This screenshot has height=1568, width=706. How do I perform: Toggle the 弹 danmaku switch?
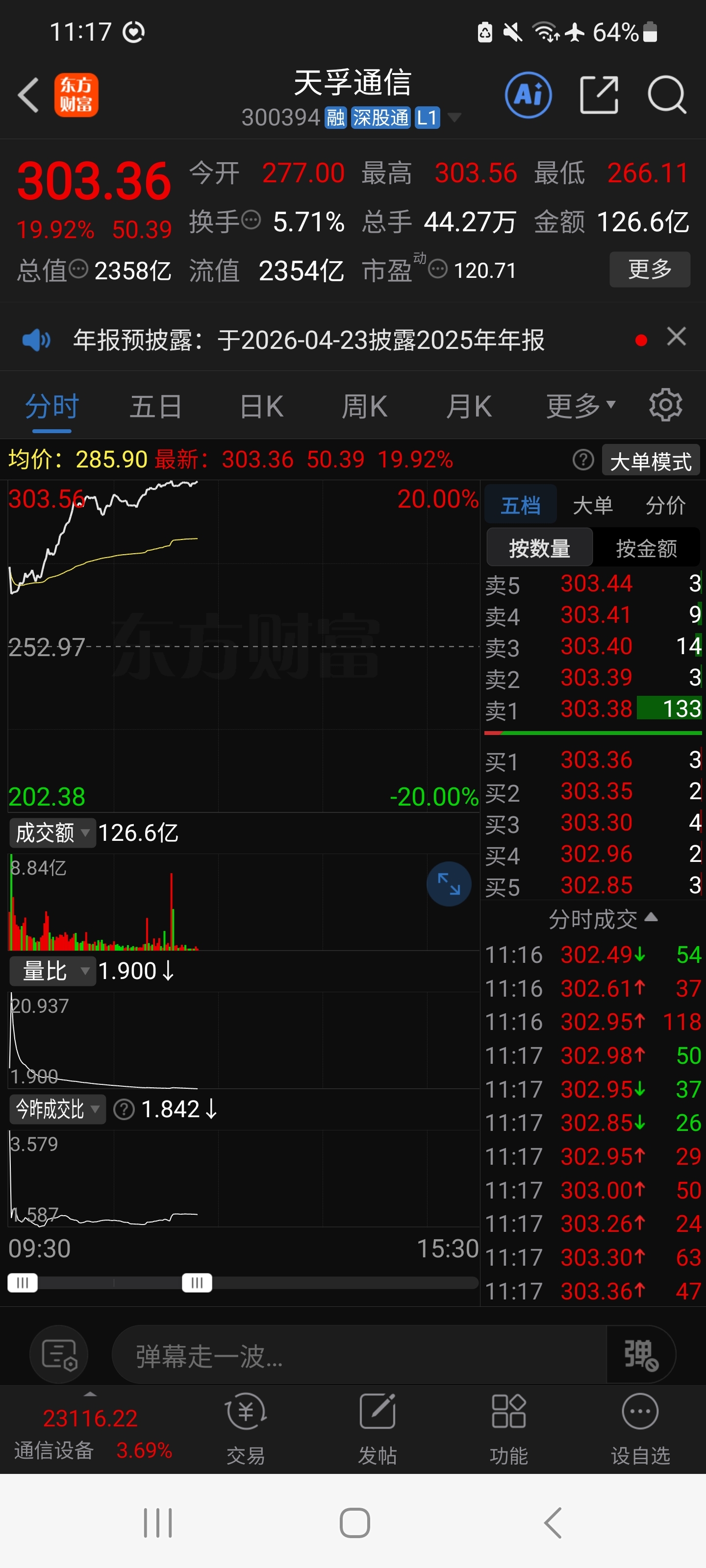[641, 1354]
